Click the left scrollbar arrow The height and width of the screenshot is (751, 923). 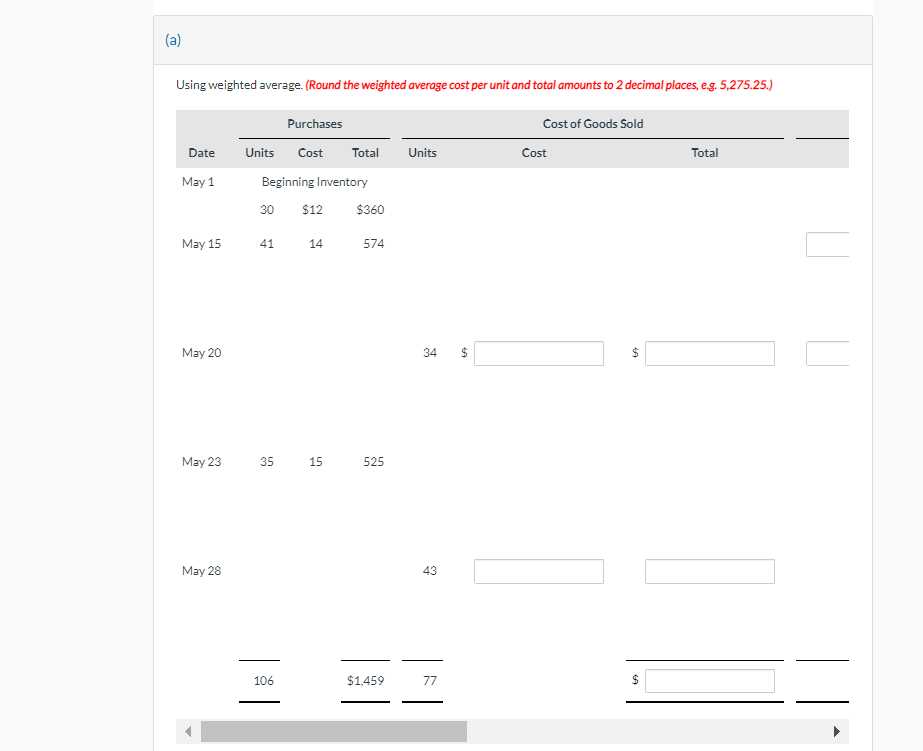(188, 731)
